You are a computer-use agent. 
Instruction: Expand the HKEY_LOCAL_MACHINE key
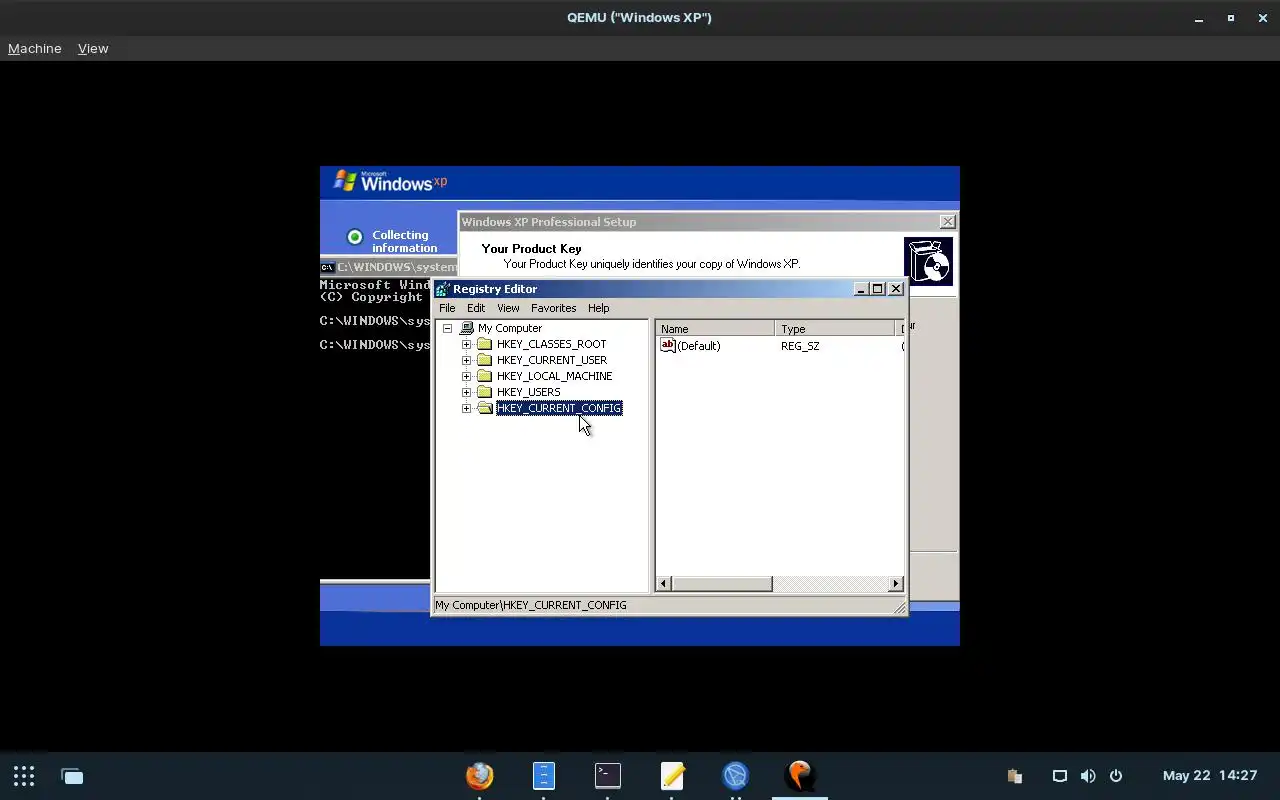point(466,376)
